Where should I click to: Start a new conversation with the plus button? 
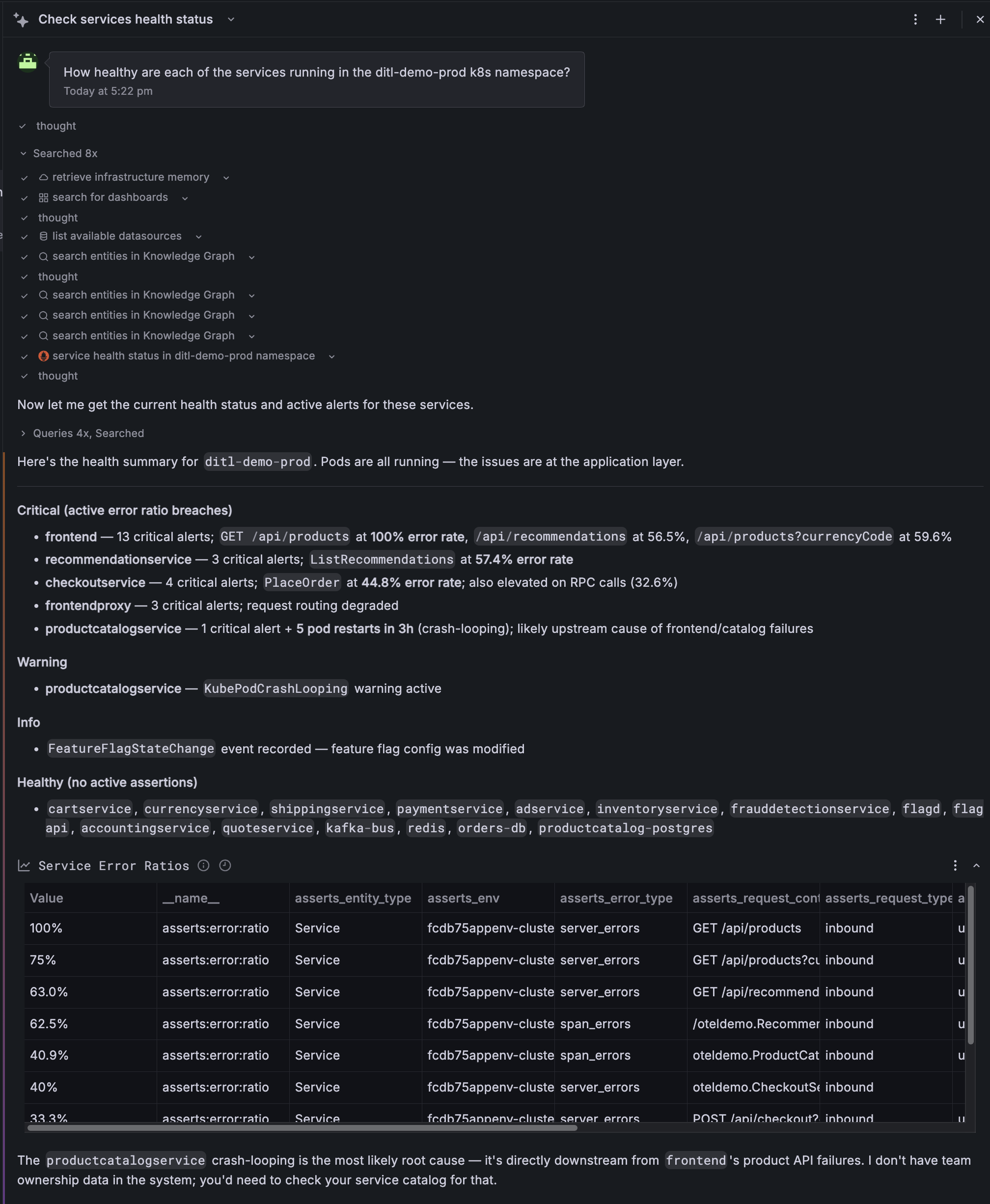[x=940, y=19]
